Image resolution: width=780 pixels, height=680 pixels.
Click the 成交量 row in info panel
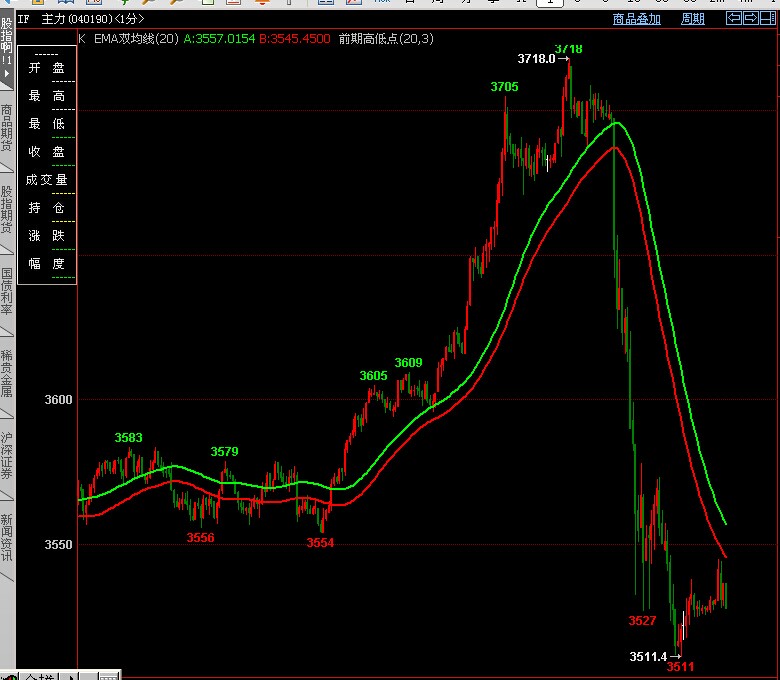[47, 180]
